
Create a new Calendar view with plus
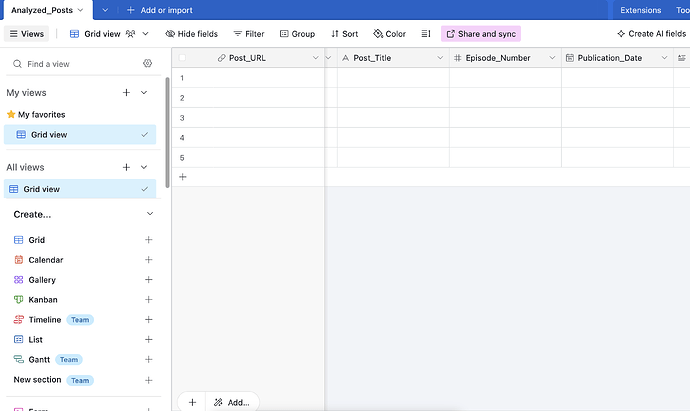(x=149, y=260)
